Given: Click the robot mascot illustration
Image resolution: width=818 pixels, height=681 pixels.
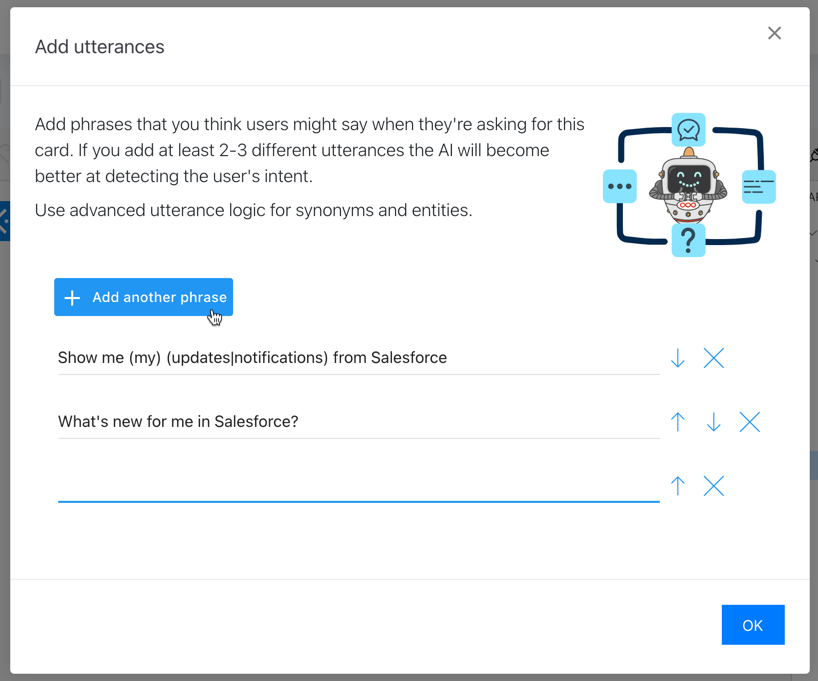Looking at the screenshot, I should tap(688, 187).
